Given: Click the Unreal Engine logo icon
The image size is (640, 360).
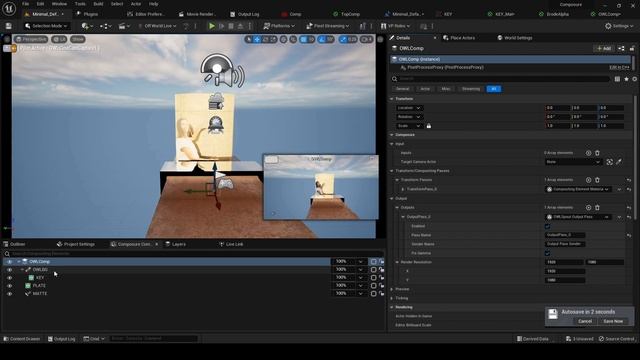Looking at the screenshot, I should (9, 8).
